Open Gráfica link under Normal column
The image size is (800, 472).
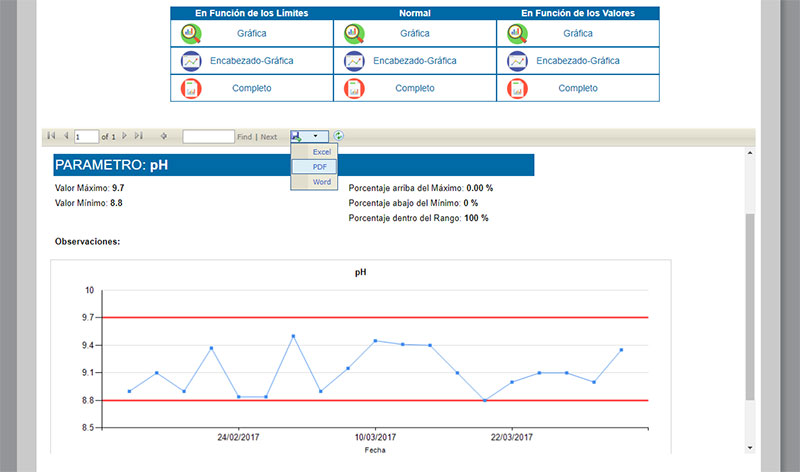[415, 34]
